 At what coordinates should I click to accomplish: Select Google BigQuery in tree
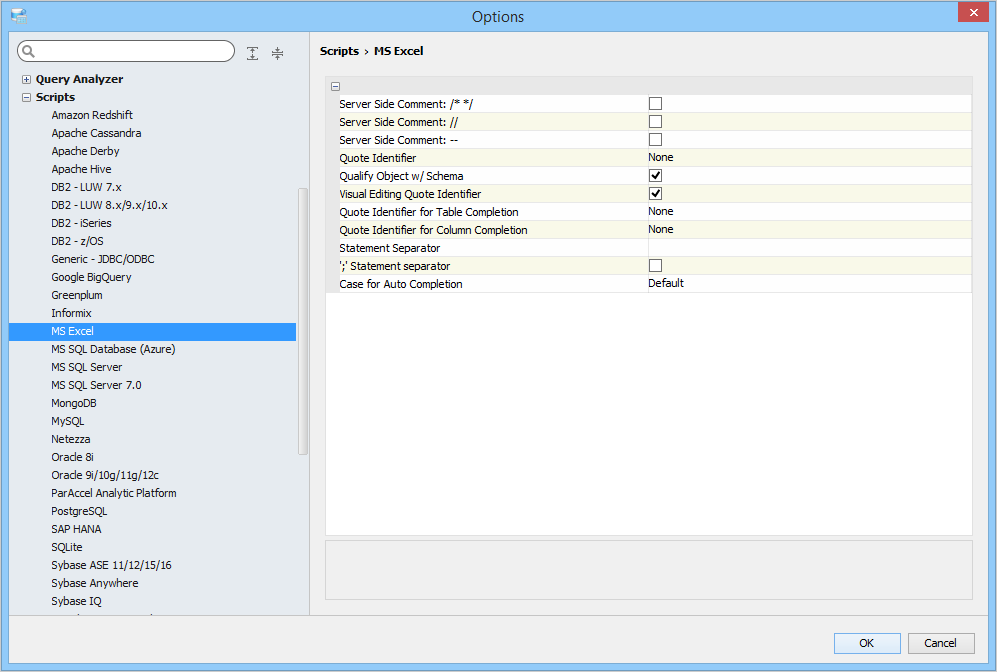click(x=92, y=277)
